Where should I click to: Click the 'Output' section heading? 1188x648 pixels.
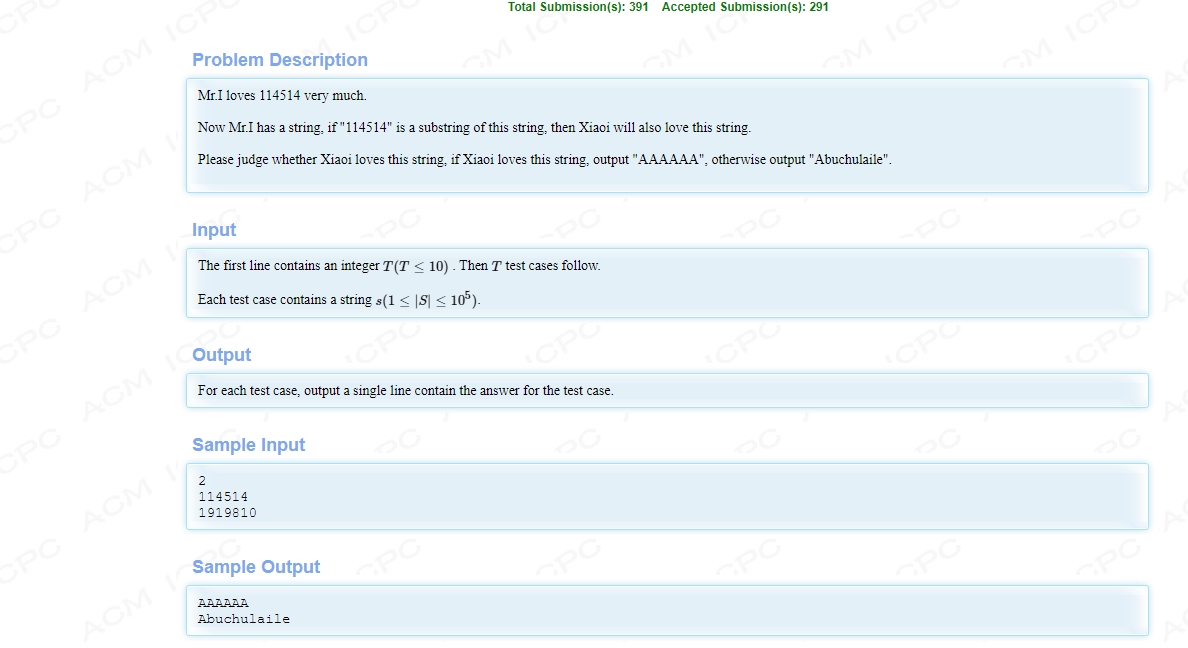(x=221, y=355)
